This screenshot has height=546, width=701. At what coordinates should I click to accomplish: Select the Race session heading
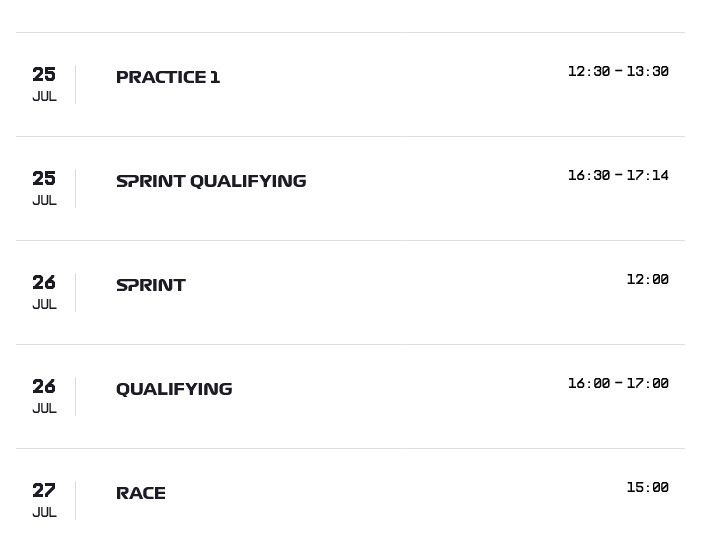pyautogui.click(x=141, y=493)
